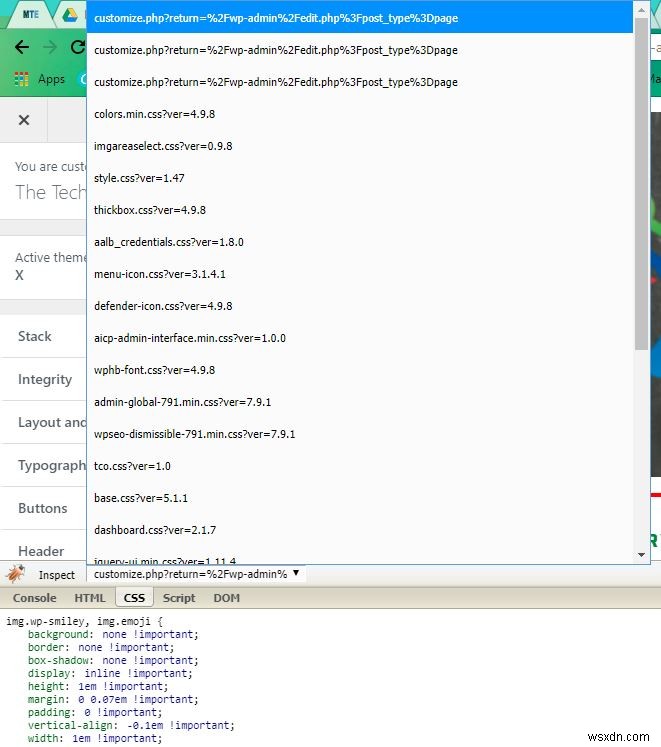Click the Inspect button
The width and height of the screenshot is (661, 747).
57,575
